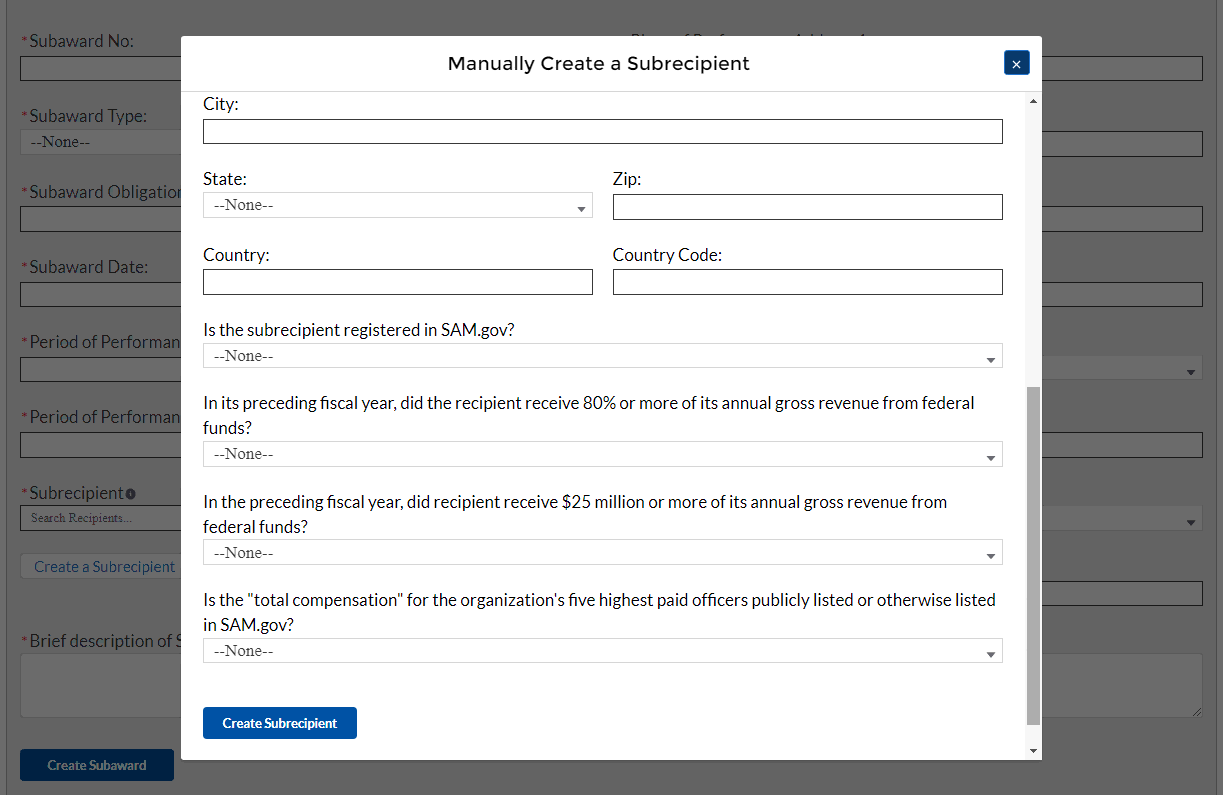
Task: Click the Country Code input box
Action: [807, 282]
